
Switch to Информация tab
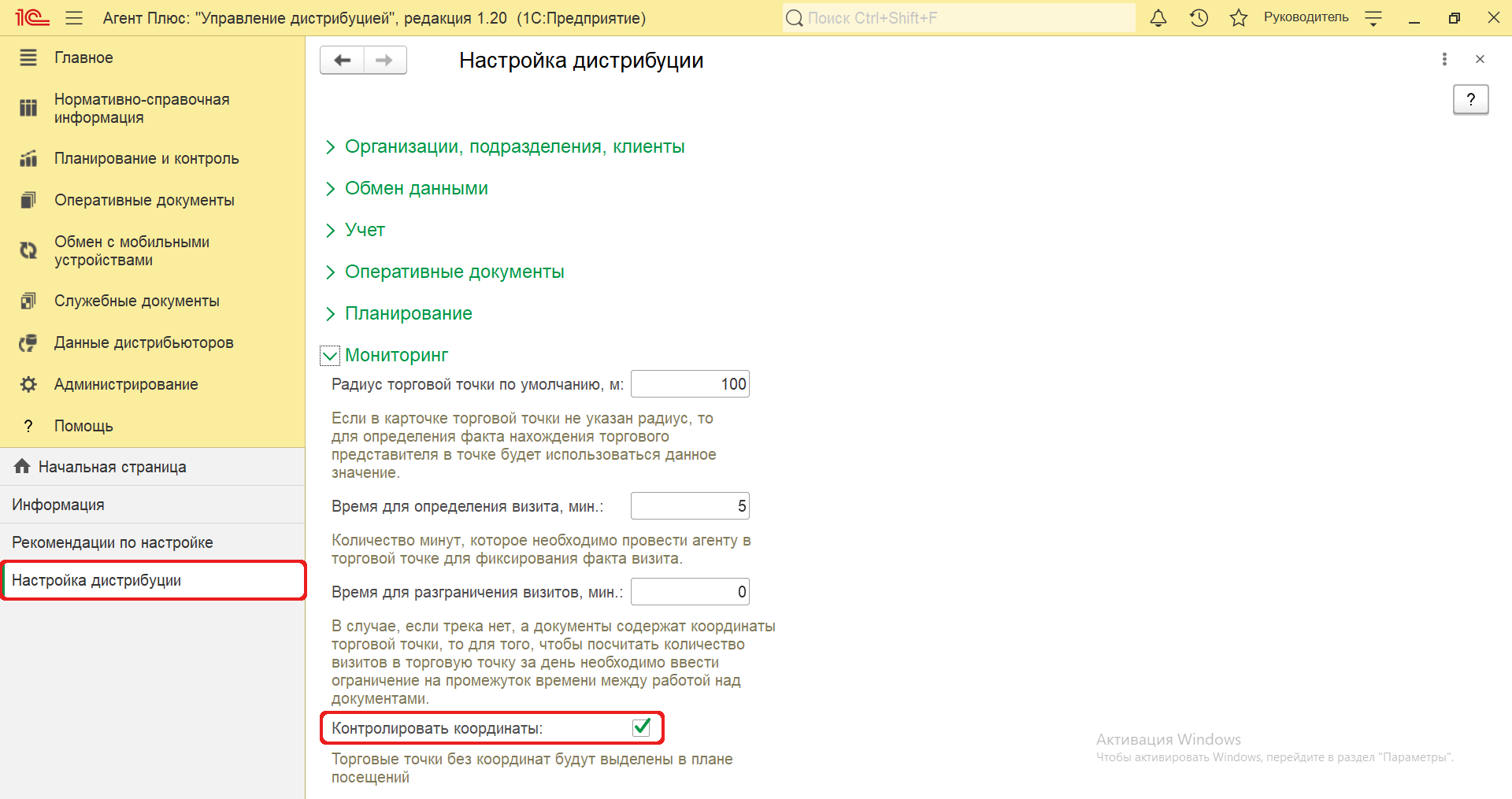point(152,505)
